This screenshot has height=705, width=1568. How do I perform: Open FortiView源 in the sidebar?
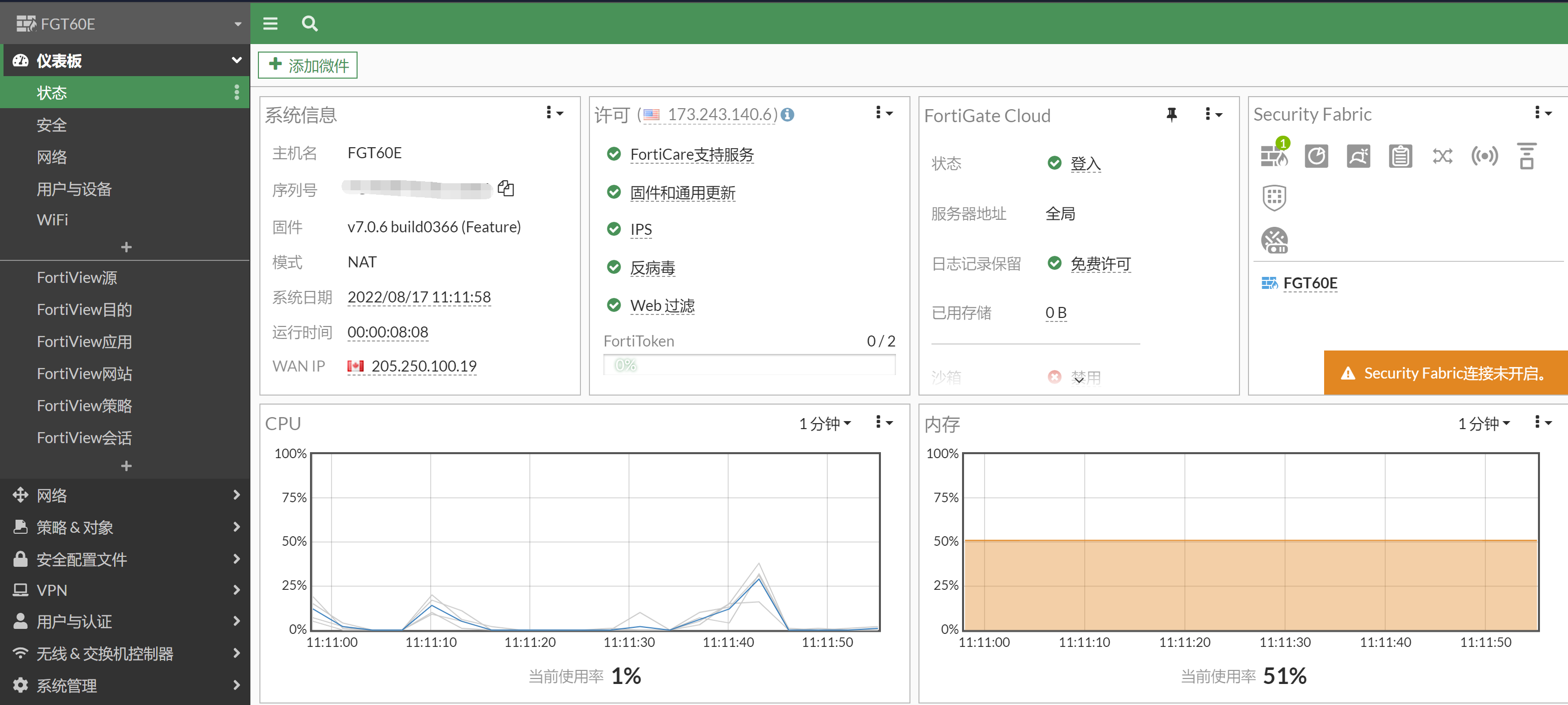click(77, 277)
